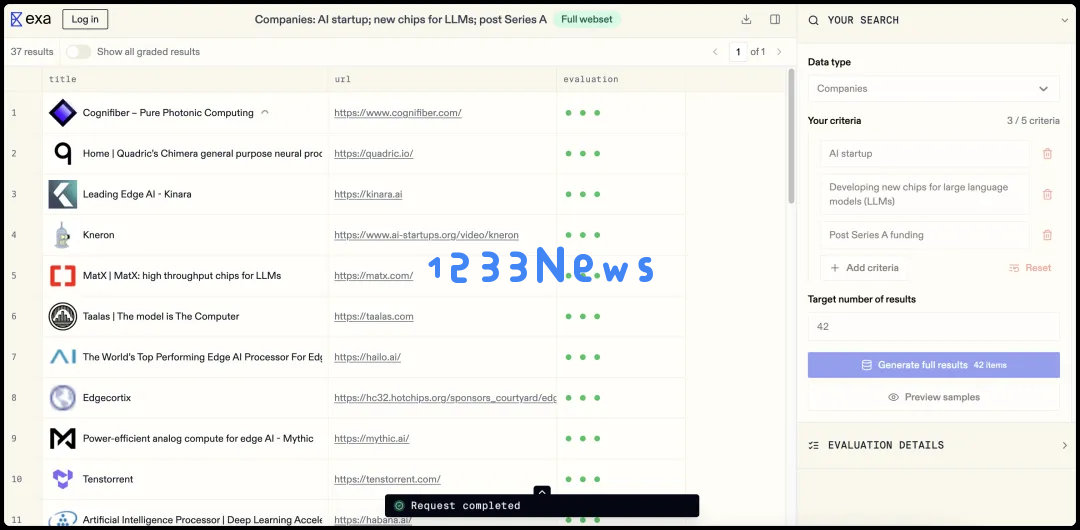Click the Kinara logo icon

[63, 194]
